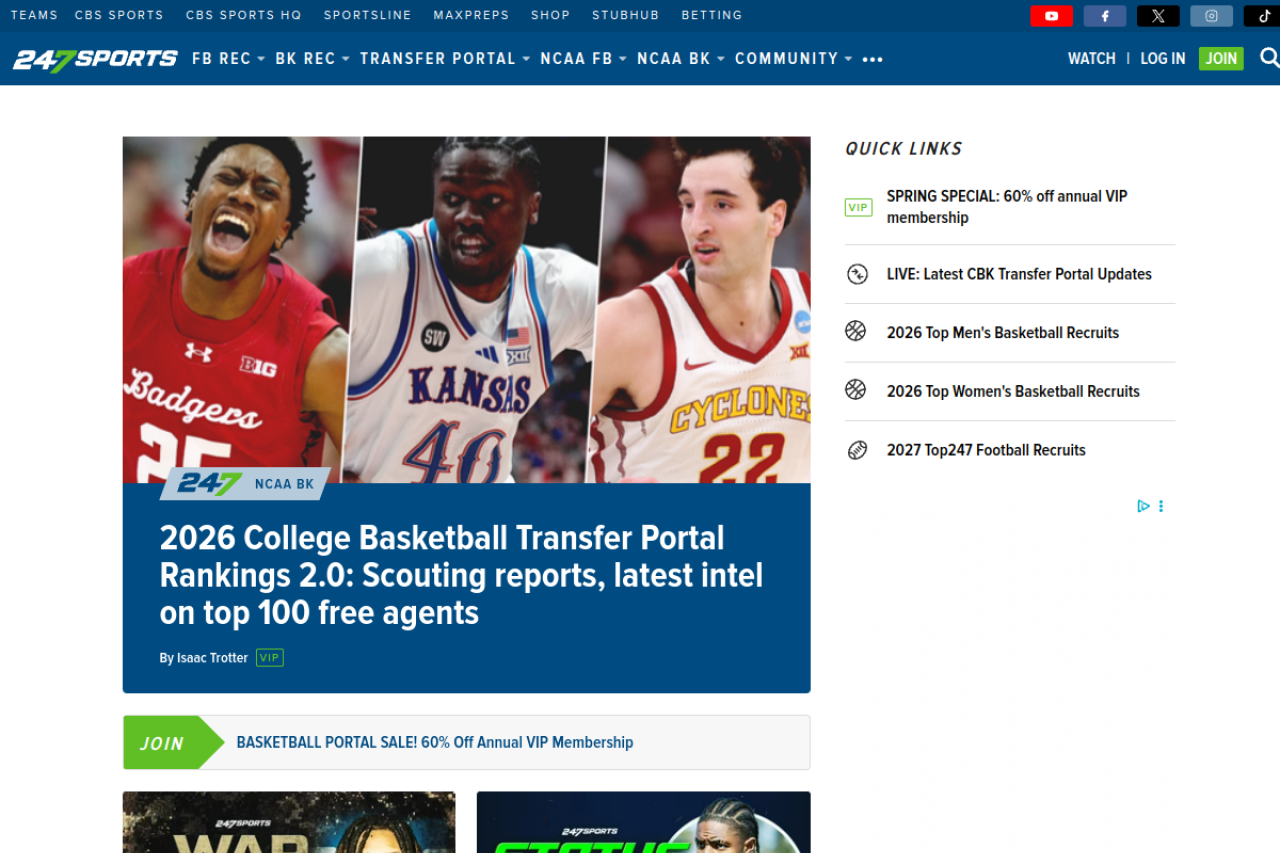Screen dimensions: 1280x853
Task: Expand the Transfer Portal dropdown menu
Action: coord(444,59)
